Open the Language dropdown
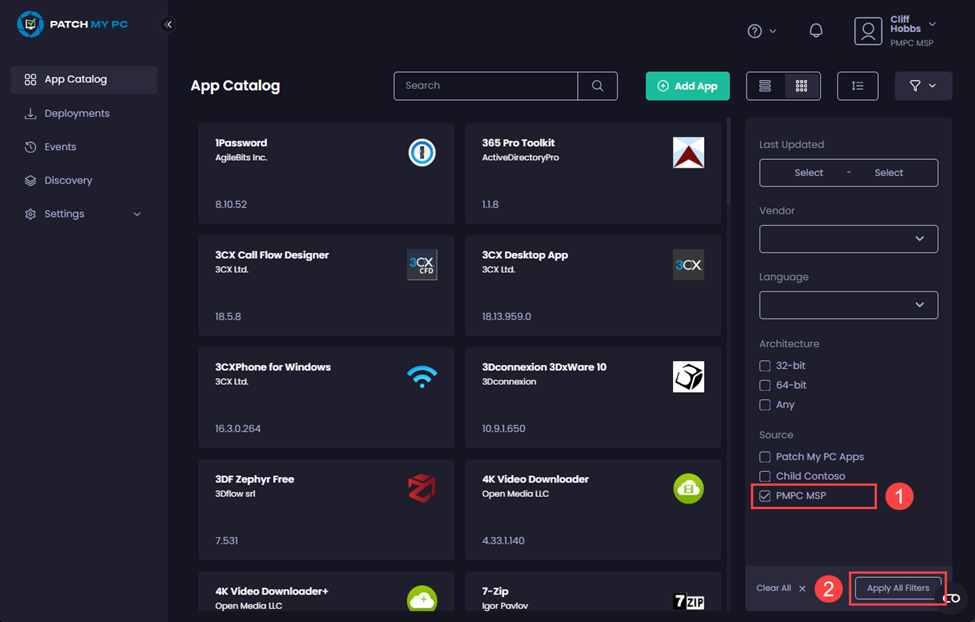975x622 pixels. [848, 305]
